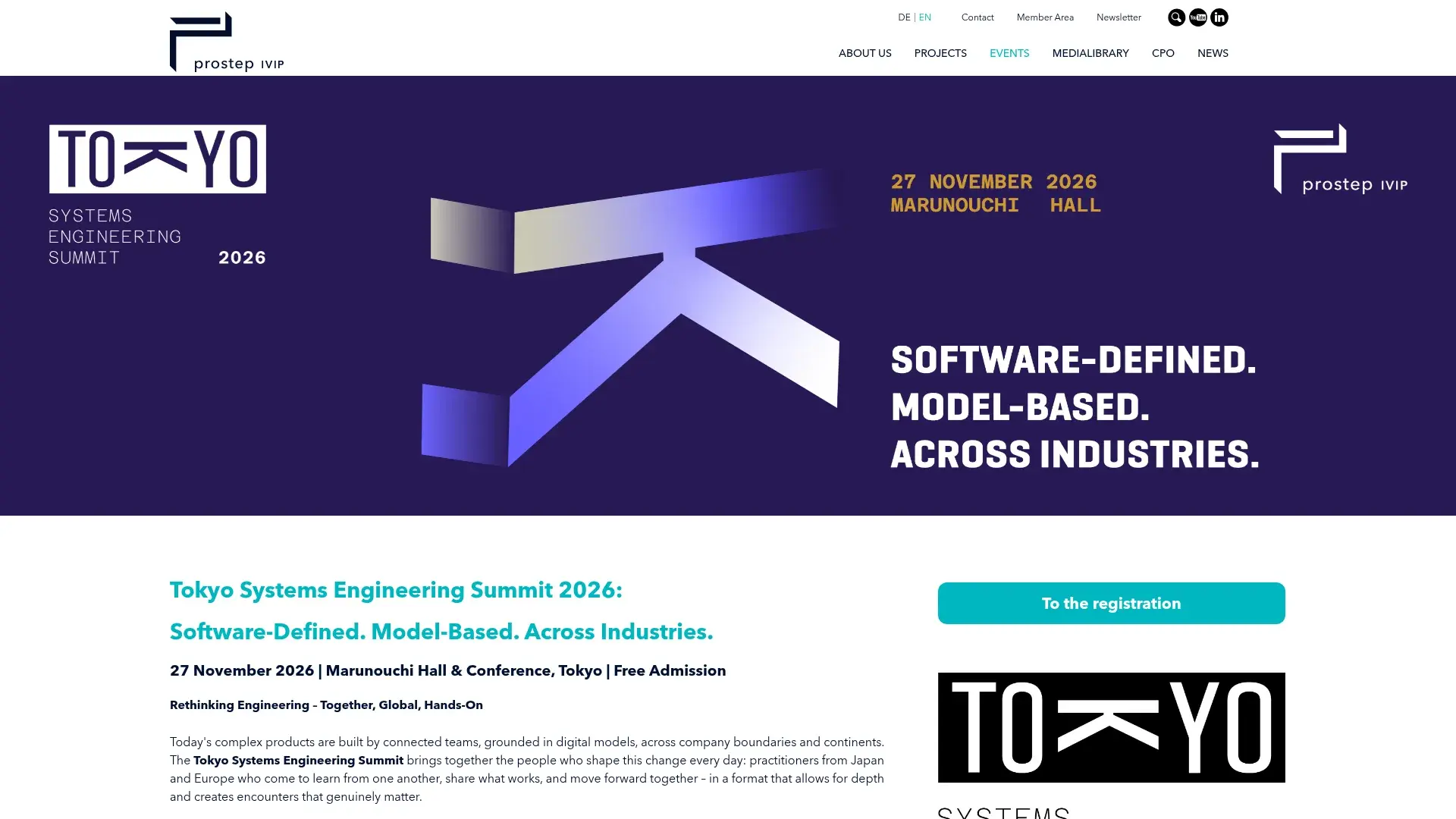Open the PROJECTS menu

coord(940,53)
